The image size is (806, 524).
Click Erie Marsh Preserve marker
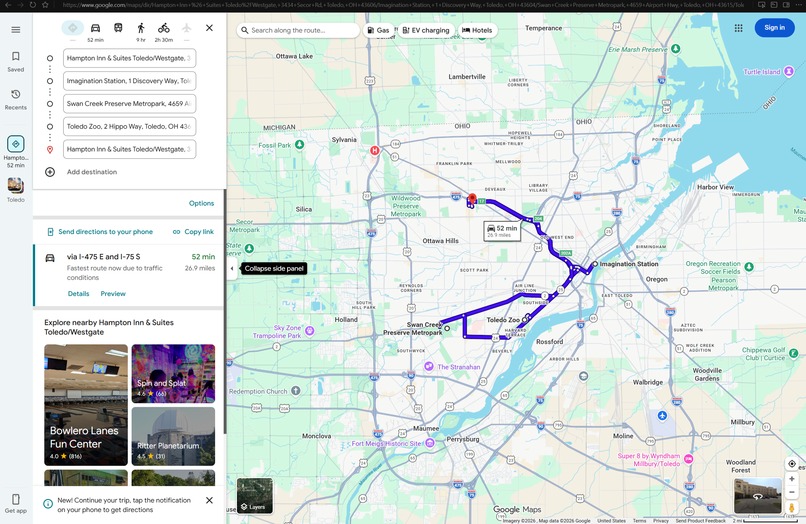point(676,49)
